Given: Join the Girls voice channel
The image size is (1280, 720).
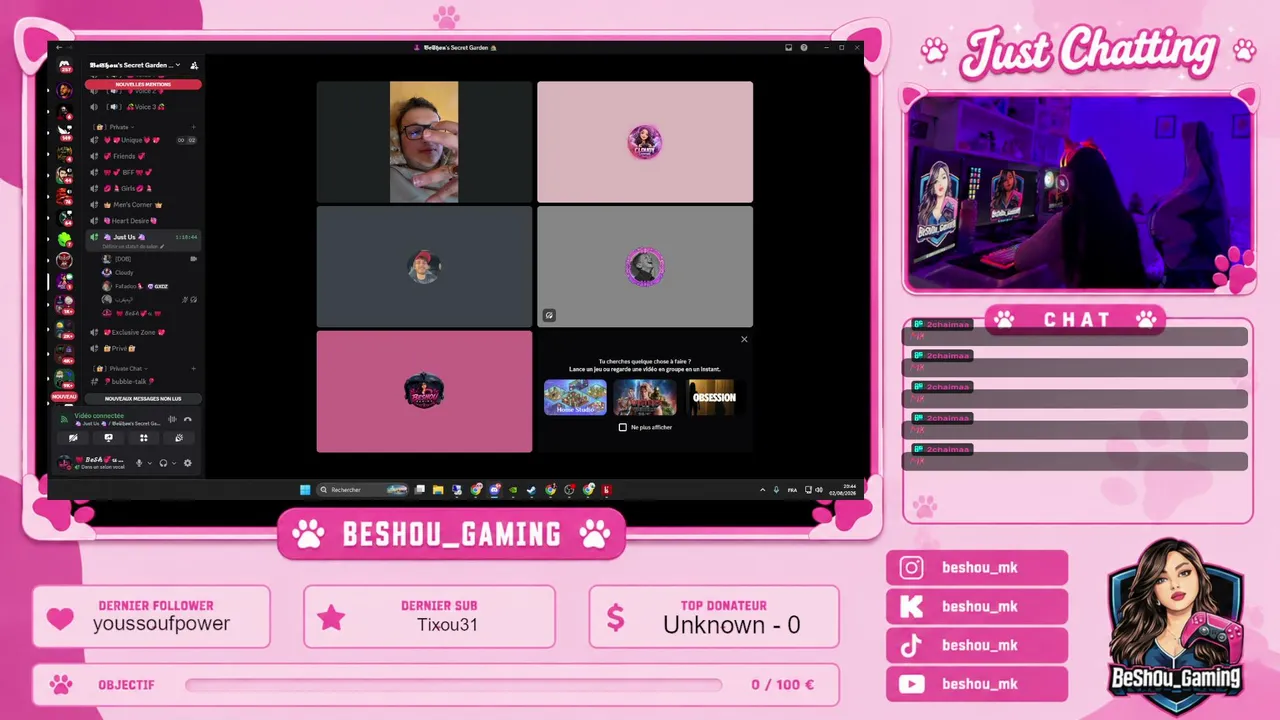Looking at the screenshot, I should tap(143, 188).
